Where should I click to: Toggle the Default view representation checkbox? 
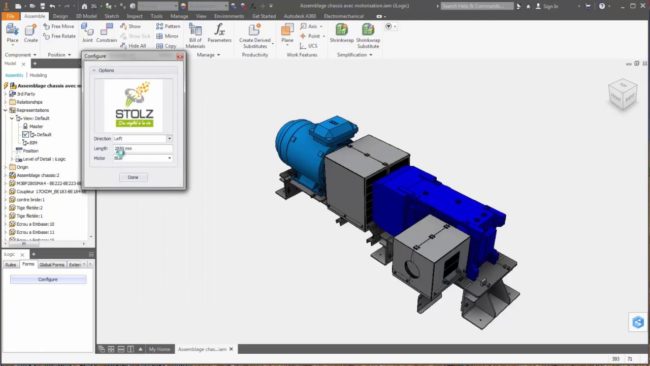click(25, 134)
